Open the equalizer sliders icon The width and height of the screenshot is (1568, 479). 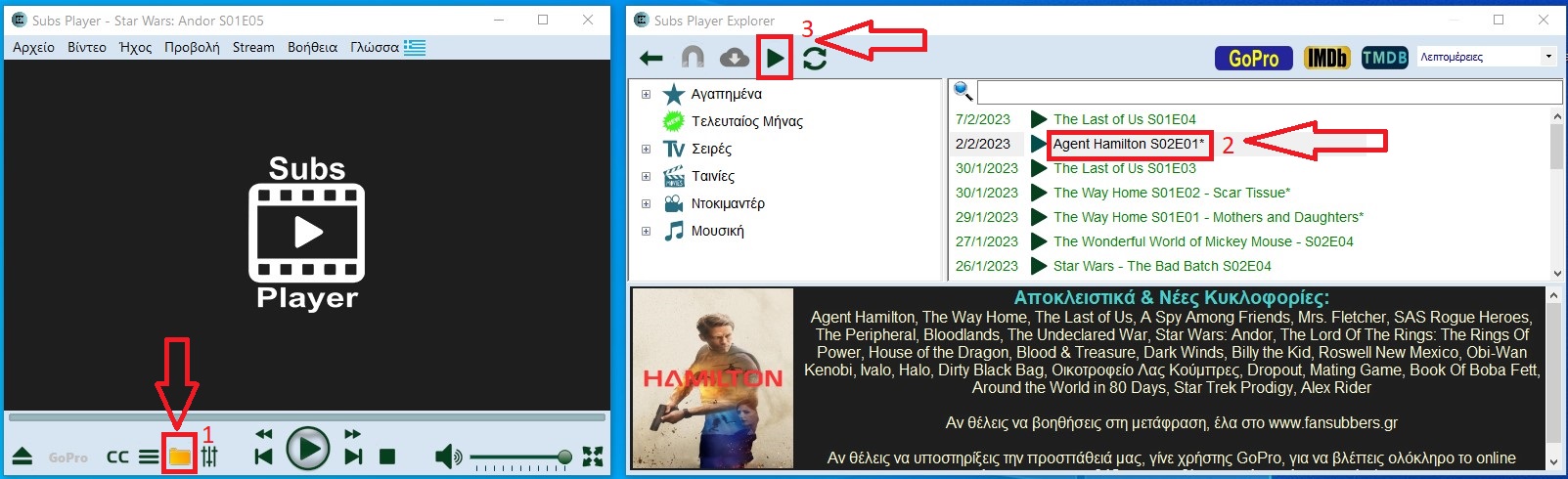pyautogui.click(x=209, y=457)
